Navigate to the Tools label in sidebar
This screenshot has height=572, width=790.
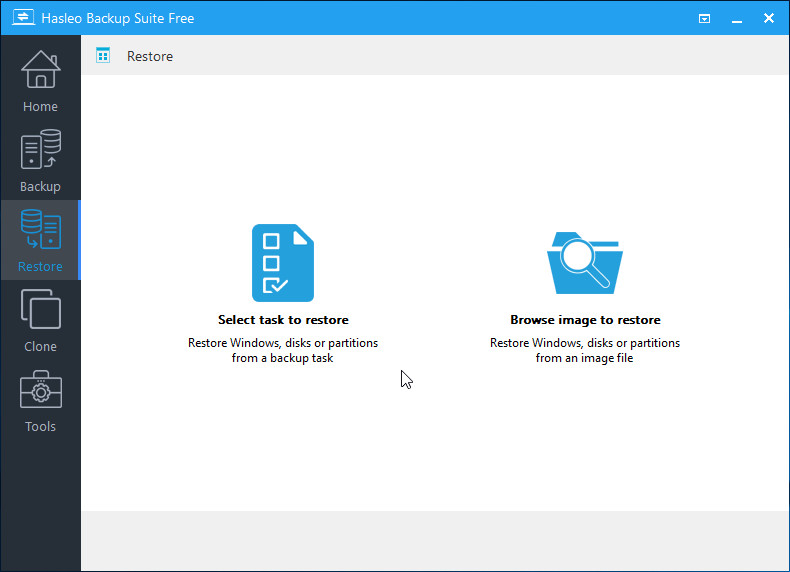40,427
